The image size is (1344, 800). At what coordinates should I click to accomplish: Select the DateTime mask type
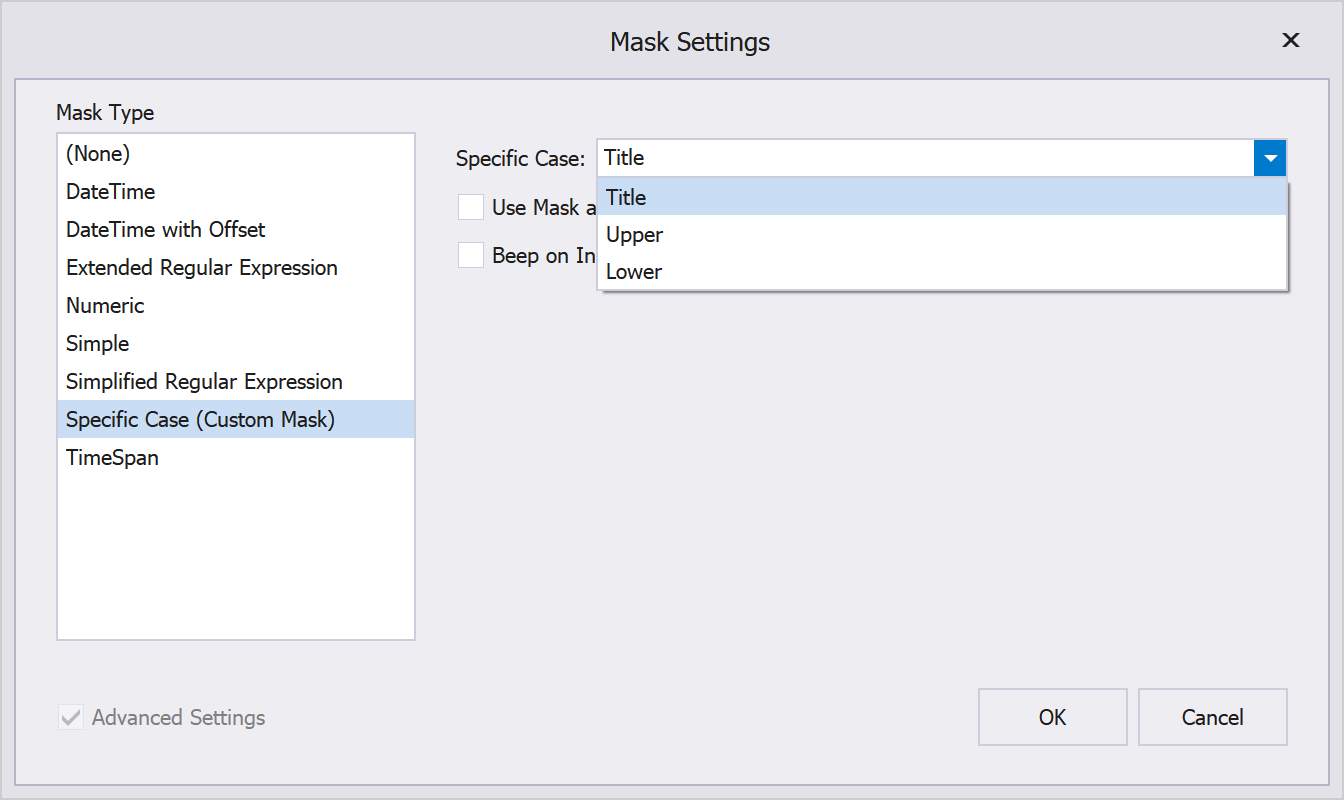110,191
